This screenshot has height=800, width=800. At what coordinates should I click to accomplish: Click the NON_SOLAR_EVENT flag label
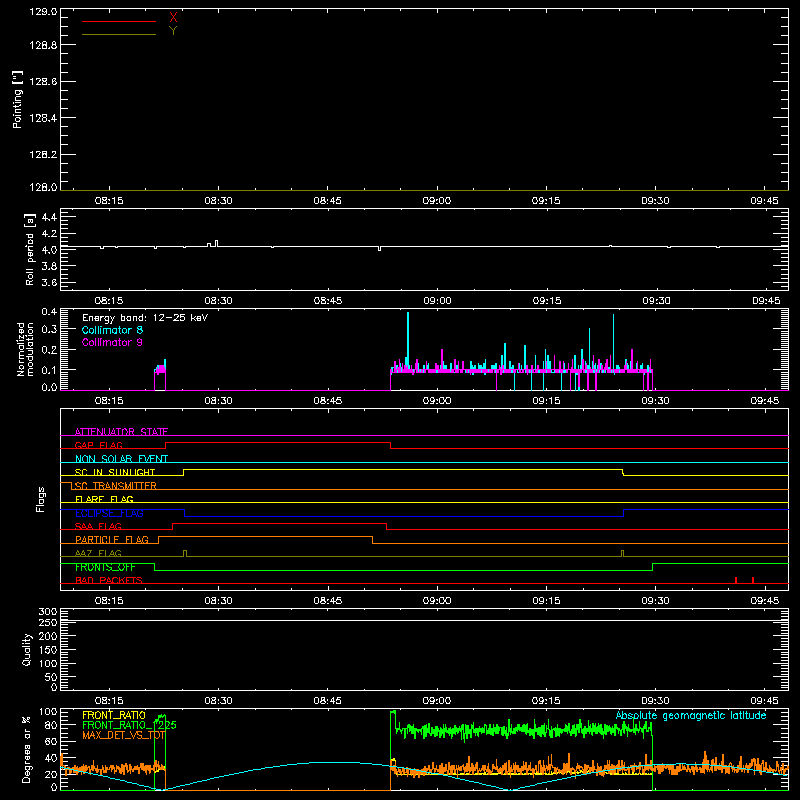pos(121,459)
